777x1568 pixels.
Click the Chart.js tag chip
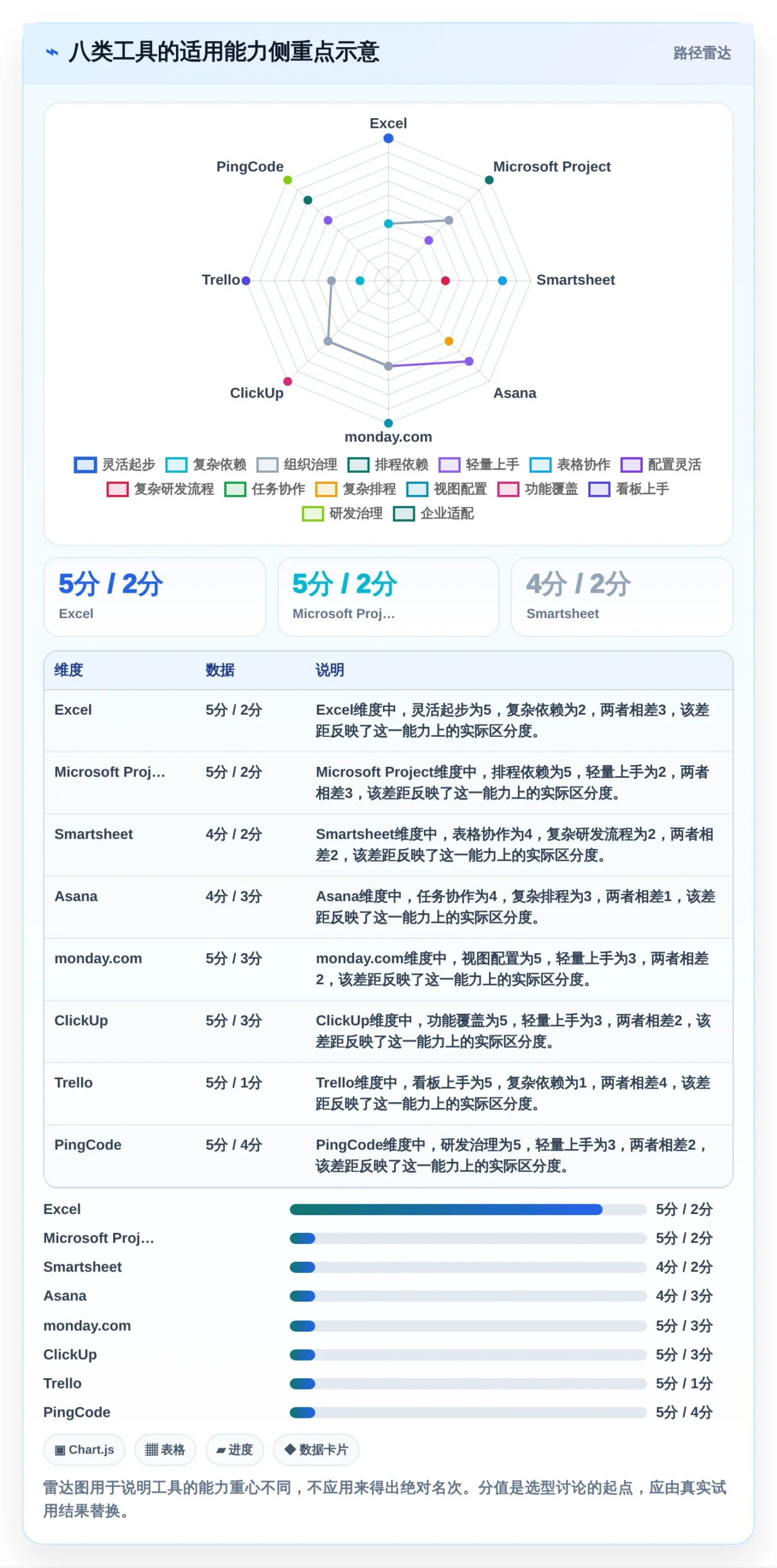(x=84, y=1450)
